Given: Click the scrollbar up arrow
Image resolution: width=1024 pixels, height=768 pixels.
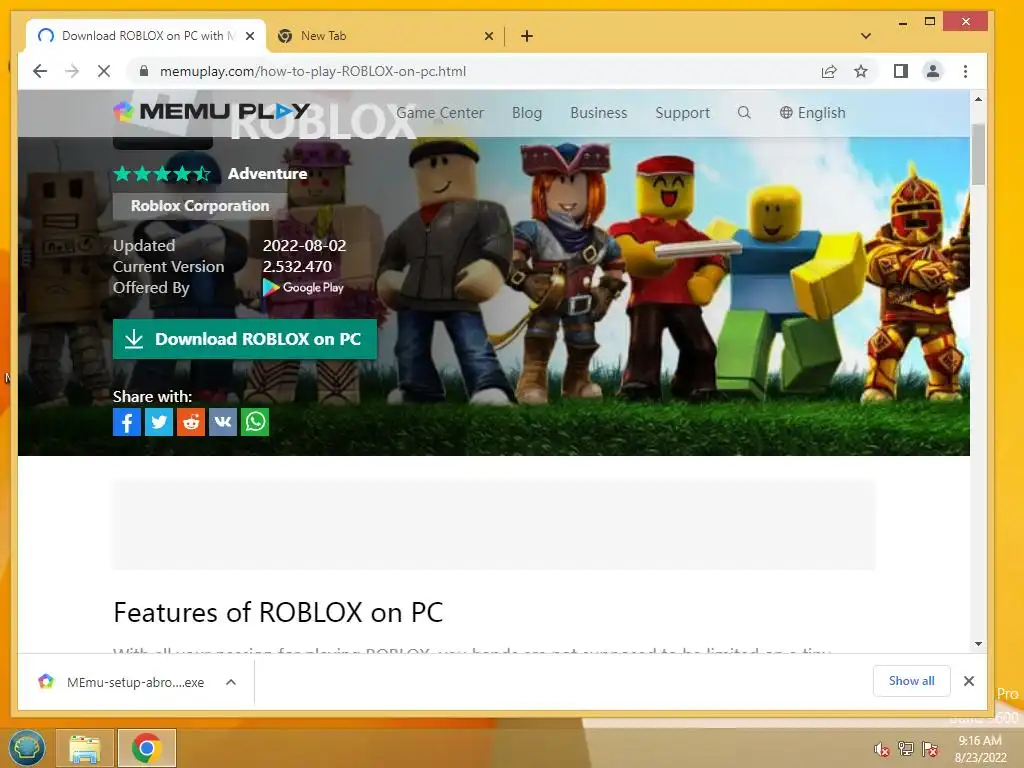Looking at the screenshot, I should point(978,99).
